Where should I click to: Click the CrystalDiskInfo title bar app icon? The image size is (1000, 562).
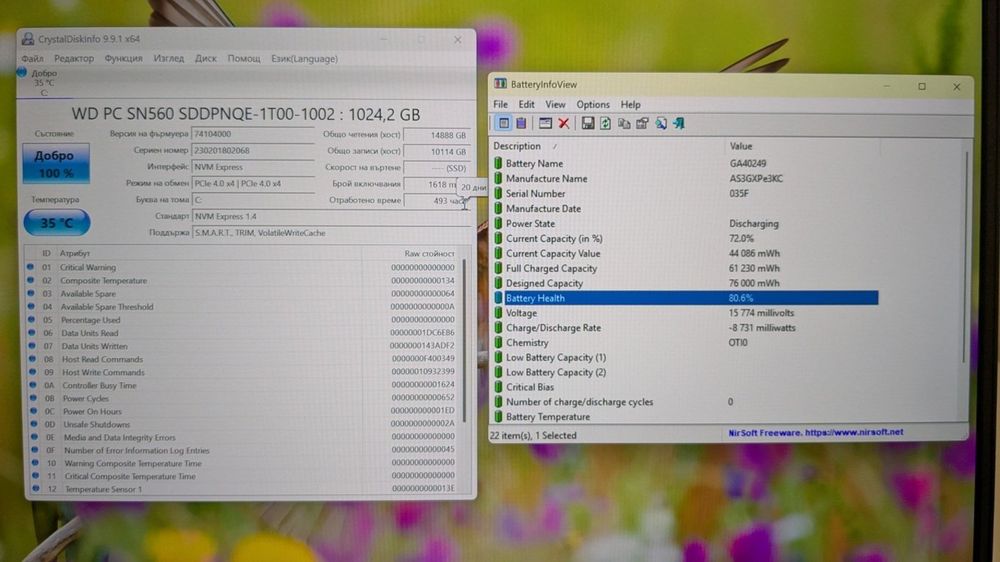(x=27, y=39)
